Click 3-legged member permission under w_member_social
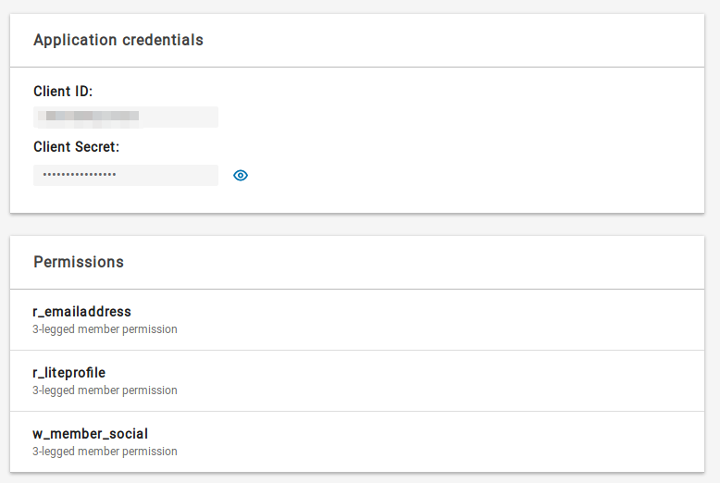This screenshot has width=720, height=483. (105, 451)
